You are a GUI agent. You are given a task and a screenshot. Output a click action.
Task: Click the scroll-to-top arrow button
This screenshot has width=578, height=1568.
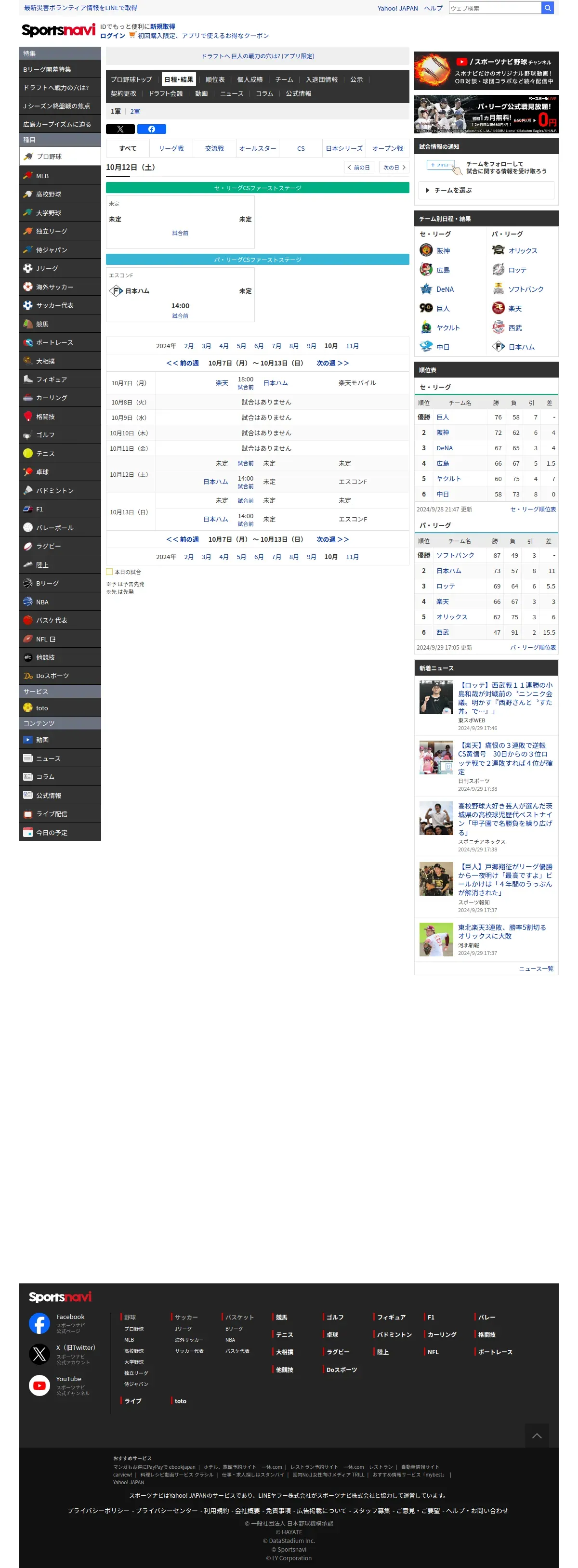coord(537,1435)
